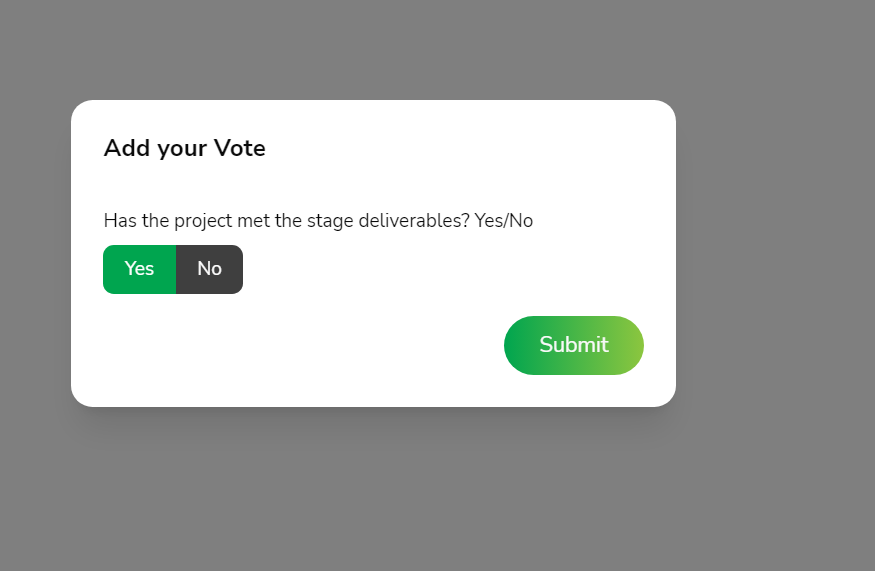Select the Yes vote option
875x571 pixels.
pyautogui.click(x=139, y=269)
